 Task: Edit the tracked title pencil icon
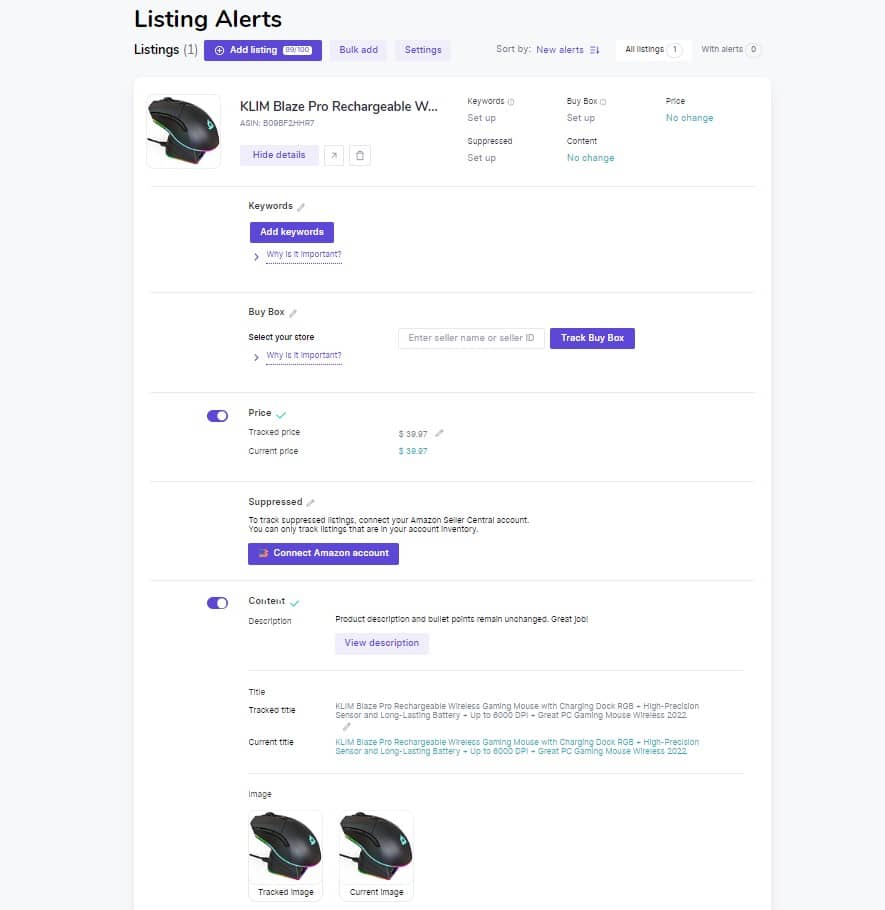[x=346, y=727]
